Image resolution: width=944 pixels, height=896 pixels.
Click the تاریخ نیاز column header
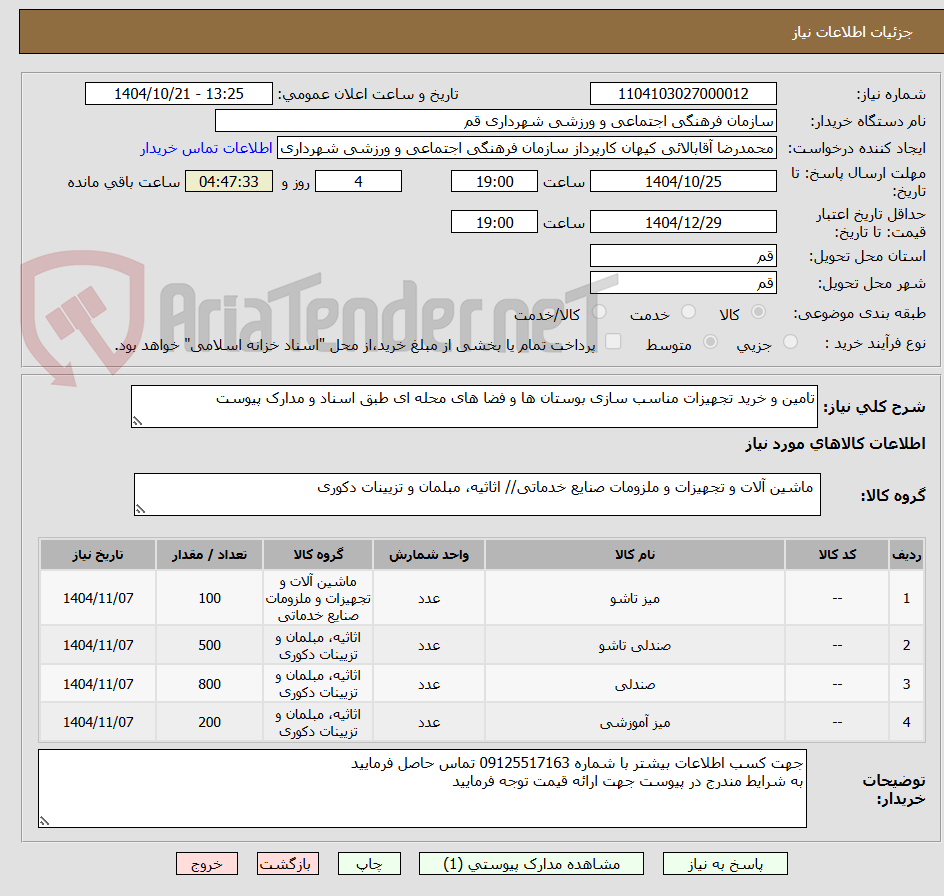[98, 555]
